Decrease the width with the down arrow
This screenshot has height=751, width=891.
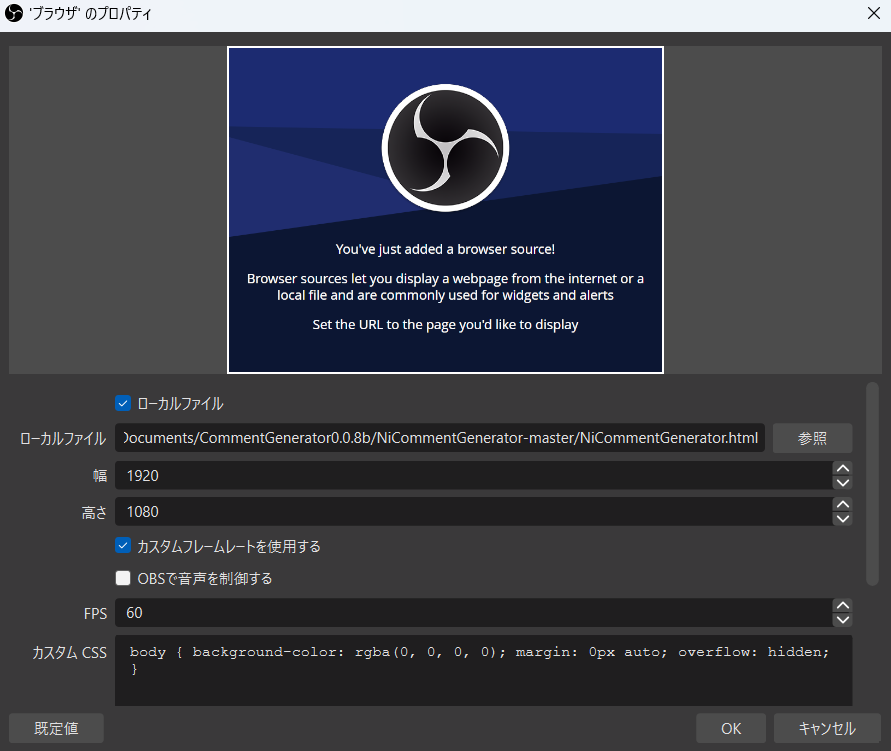click(x=843, y=483)
